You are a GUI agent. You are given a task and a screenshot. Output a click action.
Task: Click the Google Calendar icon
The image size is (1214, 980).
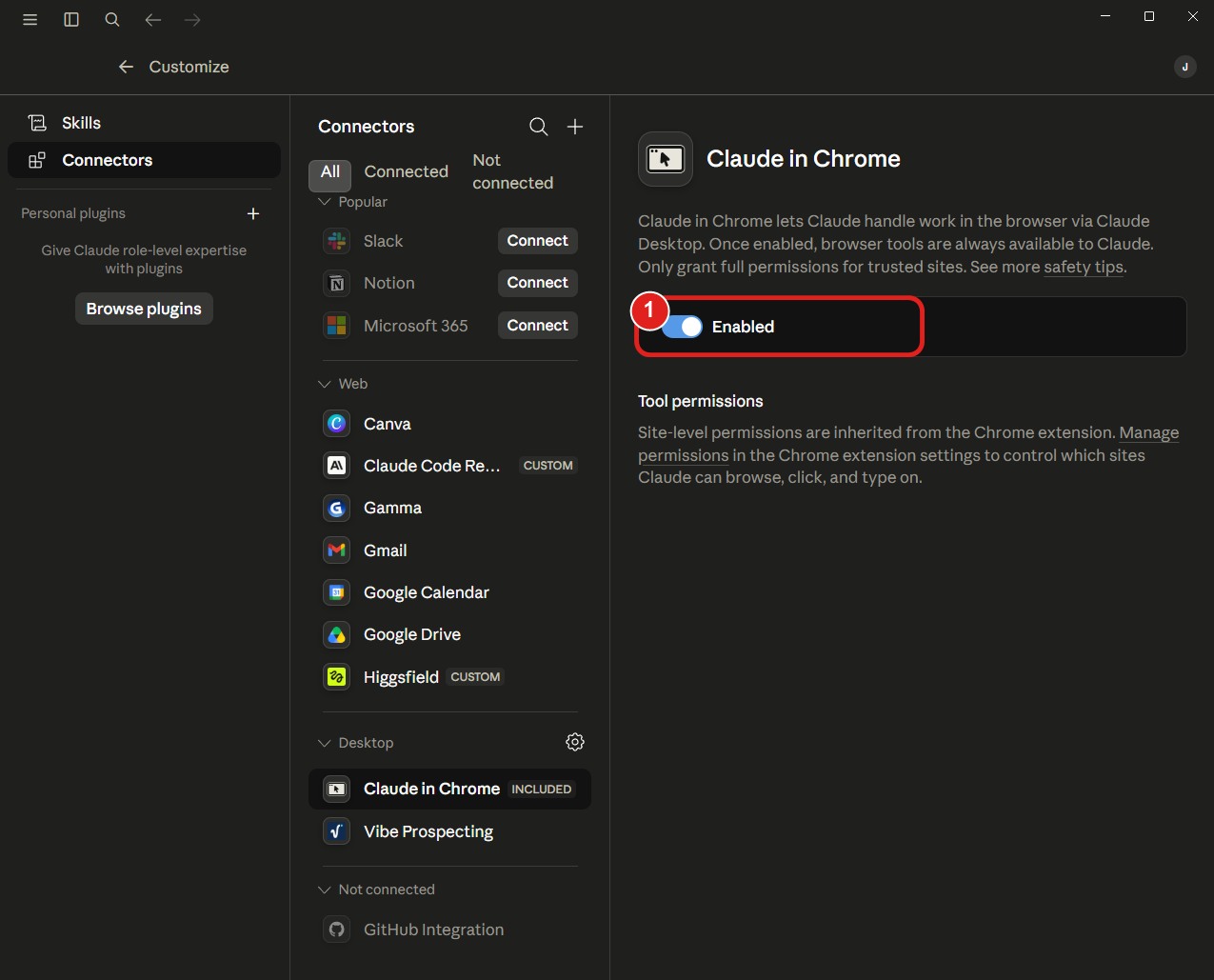[x=337, y=592]
